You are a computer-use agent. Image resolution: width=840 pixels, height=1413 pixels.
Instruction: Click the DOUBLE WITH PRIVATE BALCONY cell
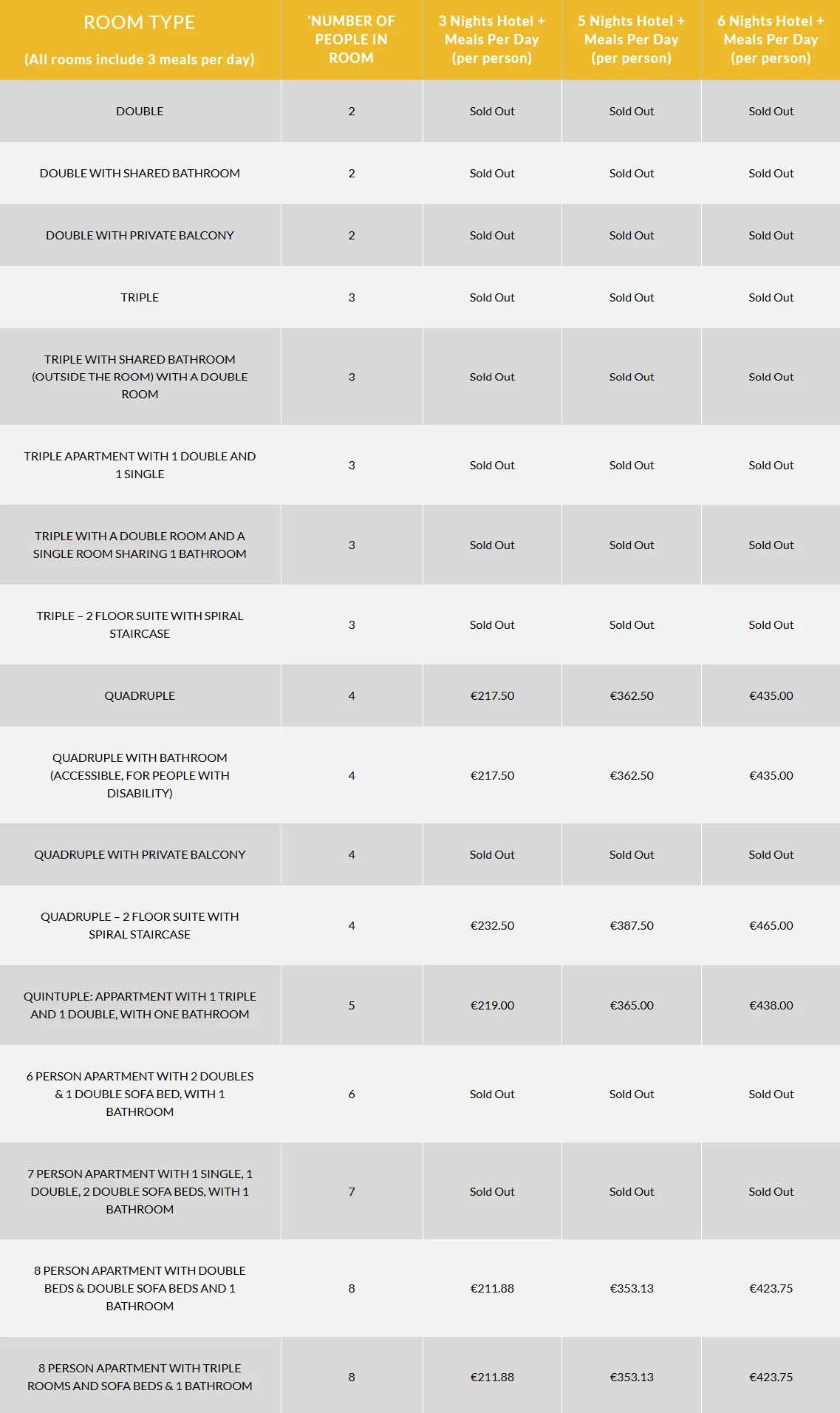140,235
